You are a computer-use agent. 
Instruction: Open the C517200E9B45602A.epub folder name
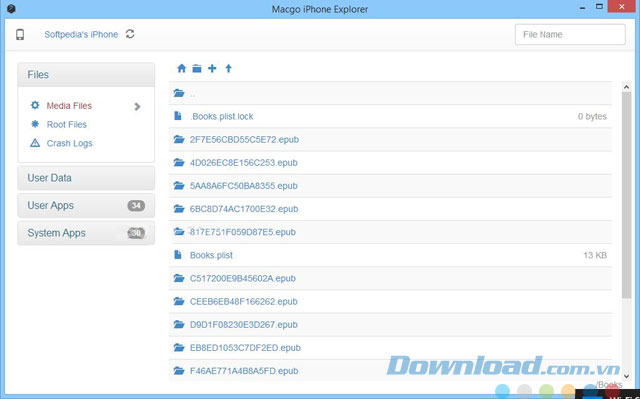point(243,279)
